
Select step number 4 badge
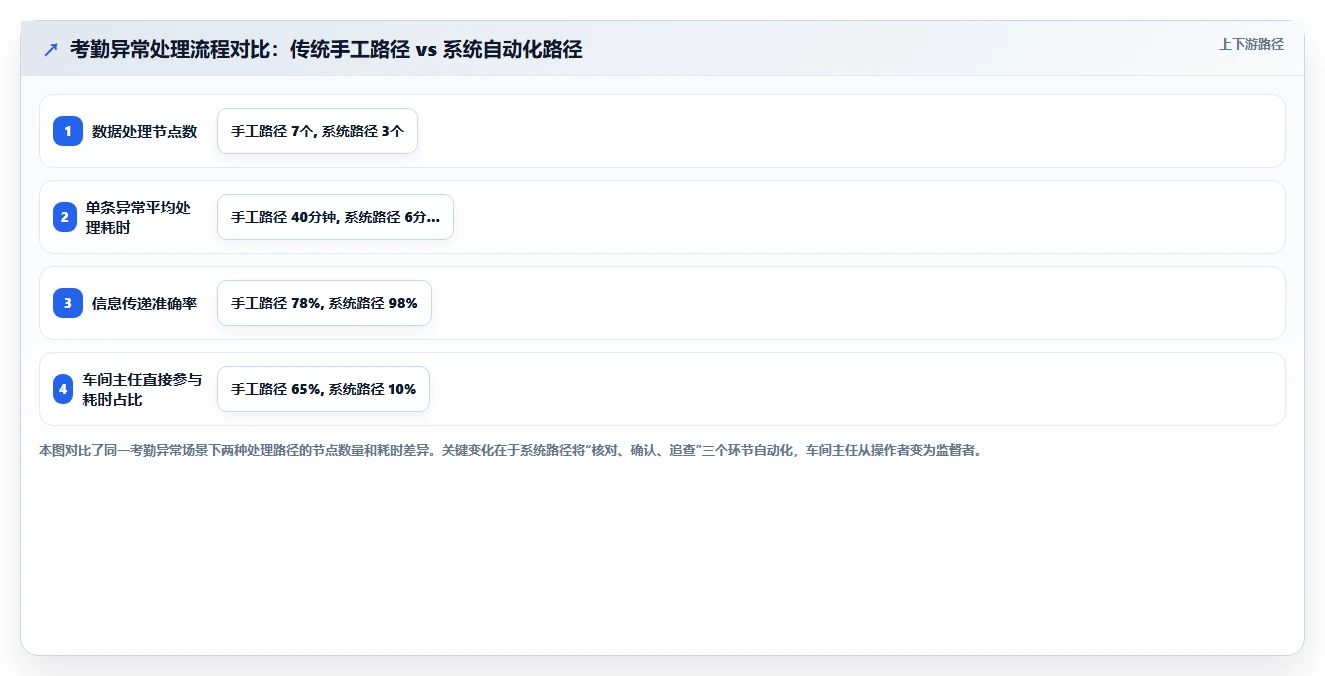63,389
